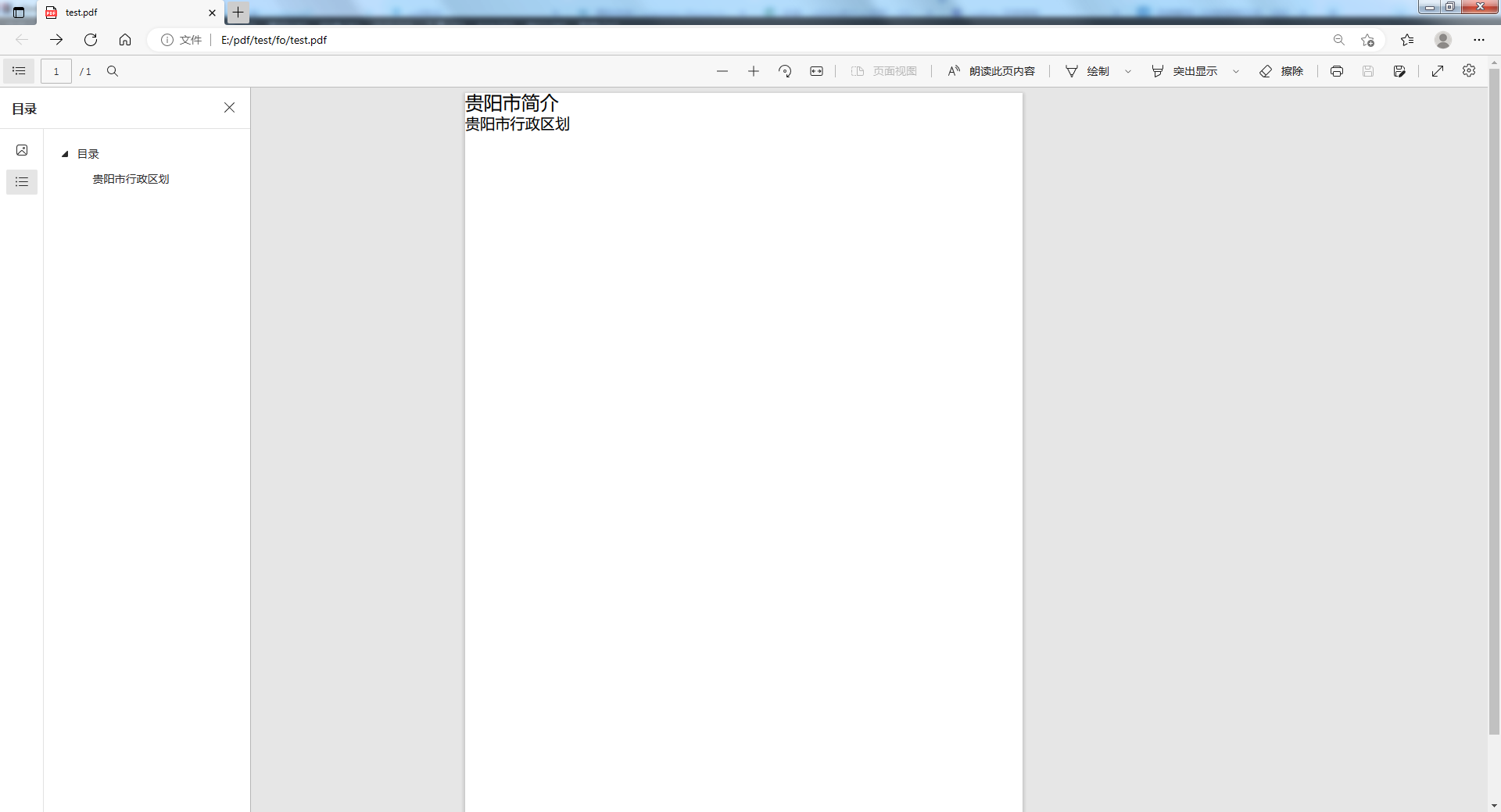Open the page thumbnails panel

click(21, 150)
